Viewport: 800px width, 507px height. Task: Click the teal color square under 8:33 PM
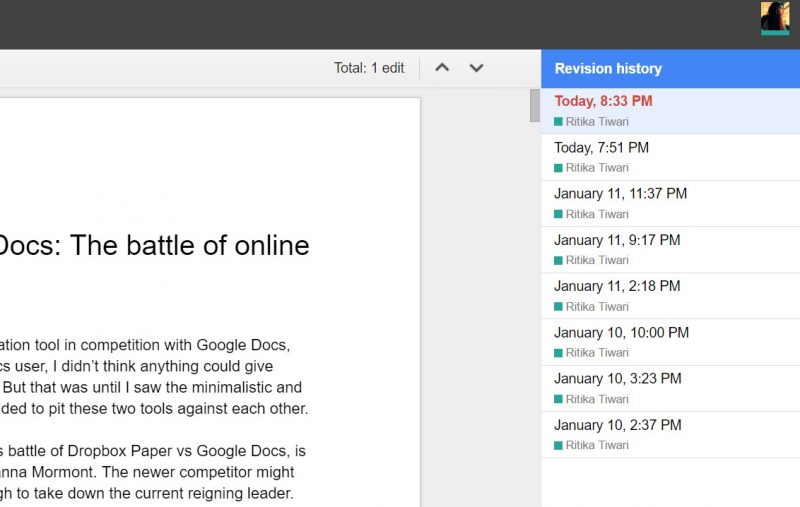click(x=558, y=121)
